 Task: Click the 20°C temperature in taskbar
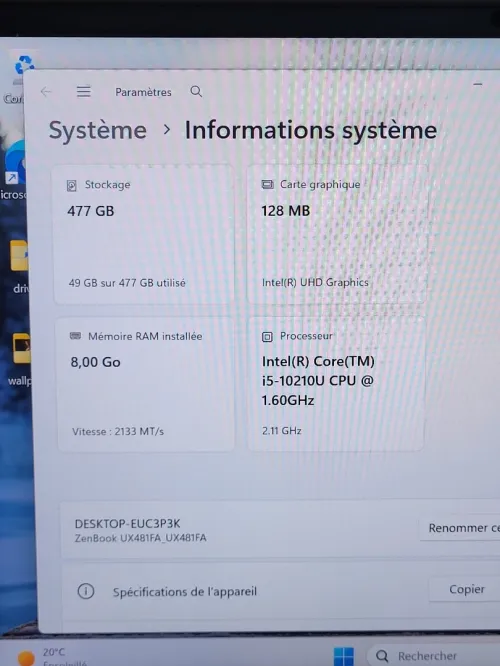[x=54, y=652]
